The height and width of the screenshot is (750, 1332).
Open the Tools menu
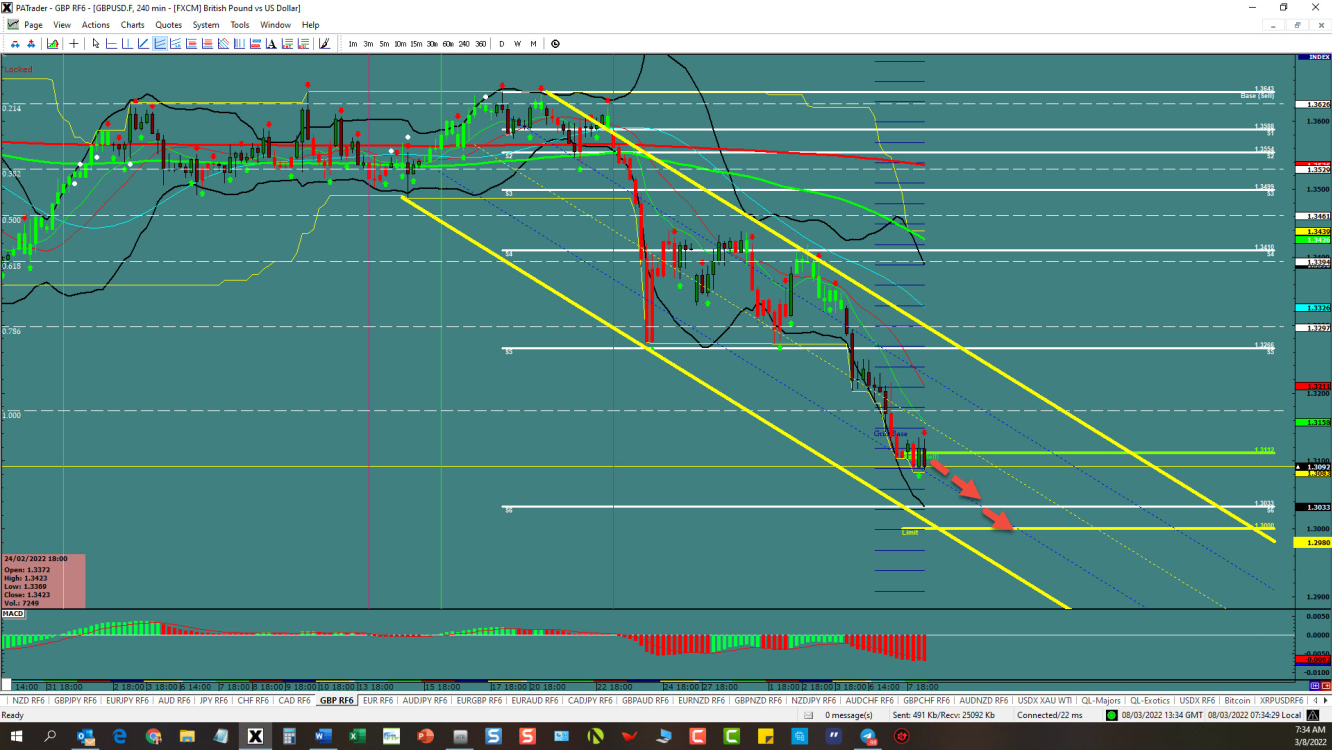pyautogui.click(x=240, y=24)
